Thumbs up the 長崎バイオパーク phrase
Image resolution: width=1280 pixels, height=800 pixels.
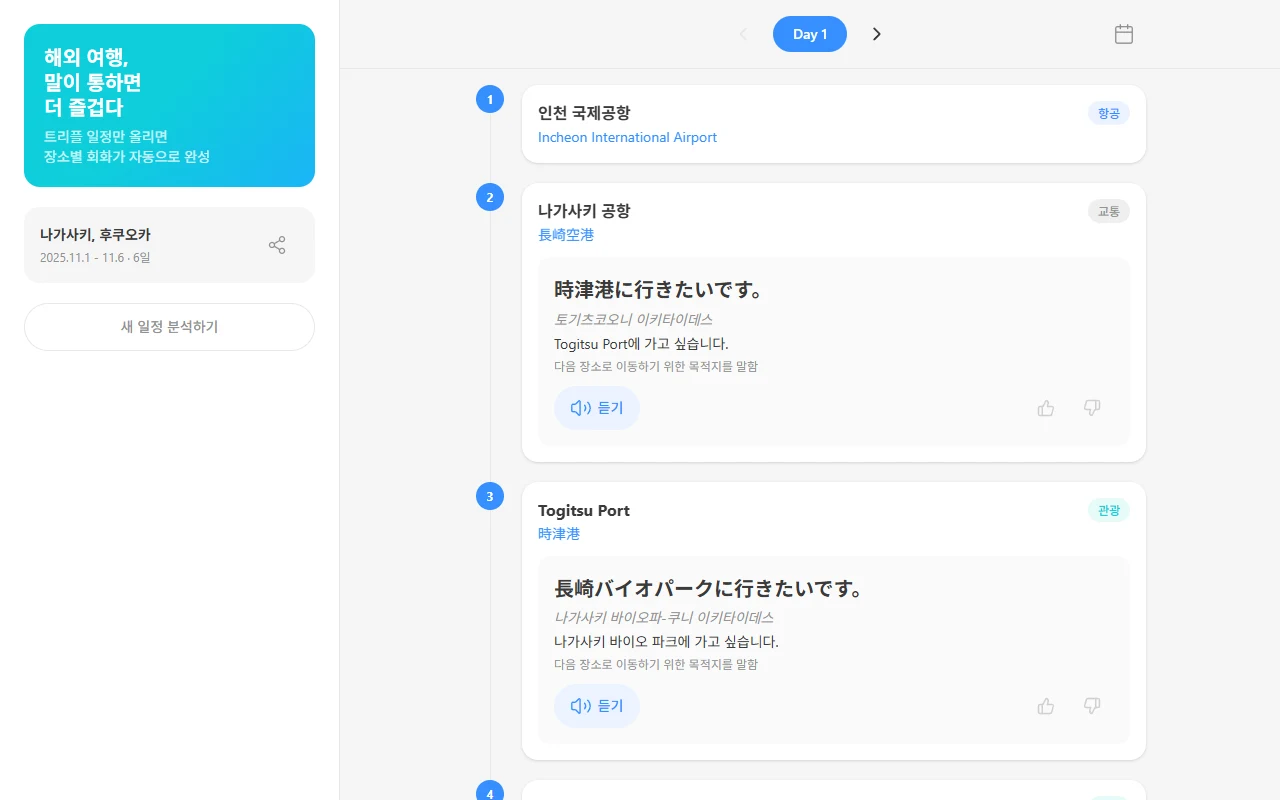[1046, 706]
